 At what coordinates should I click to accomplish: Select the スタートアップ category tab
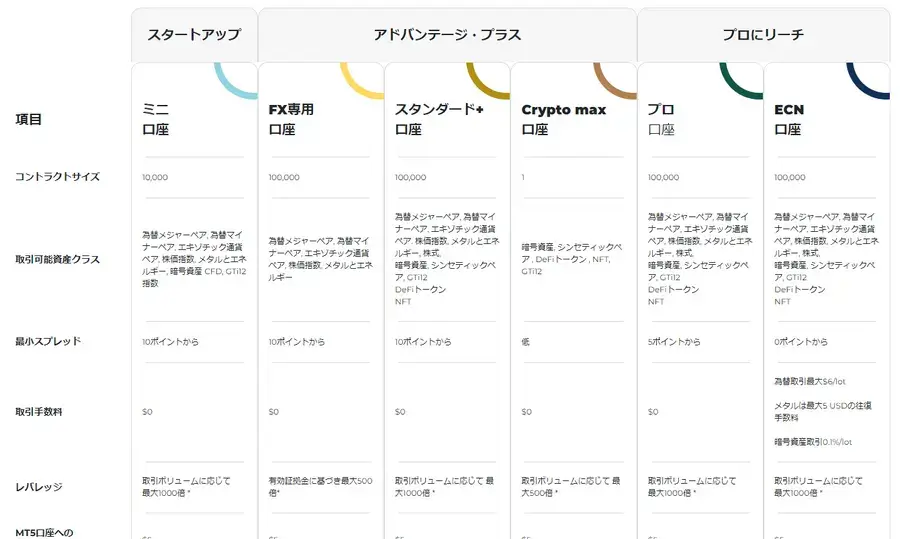194,34
